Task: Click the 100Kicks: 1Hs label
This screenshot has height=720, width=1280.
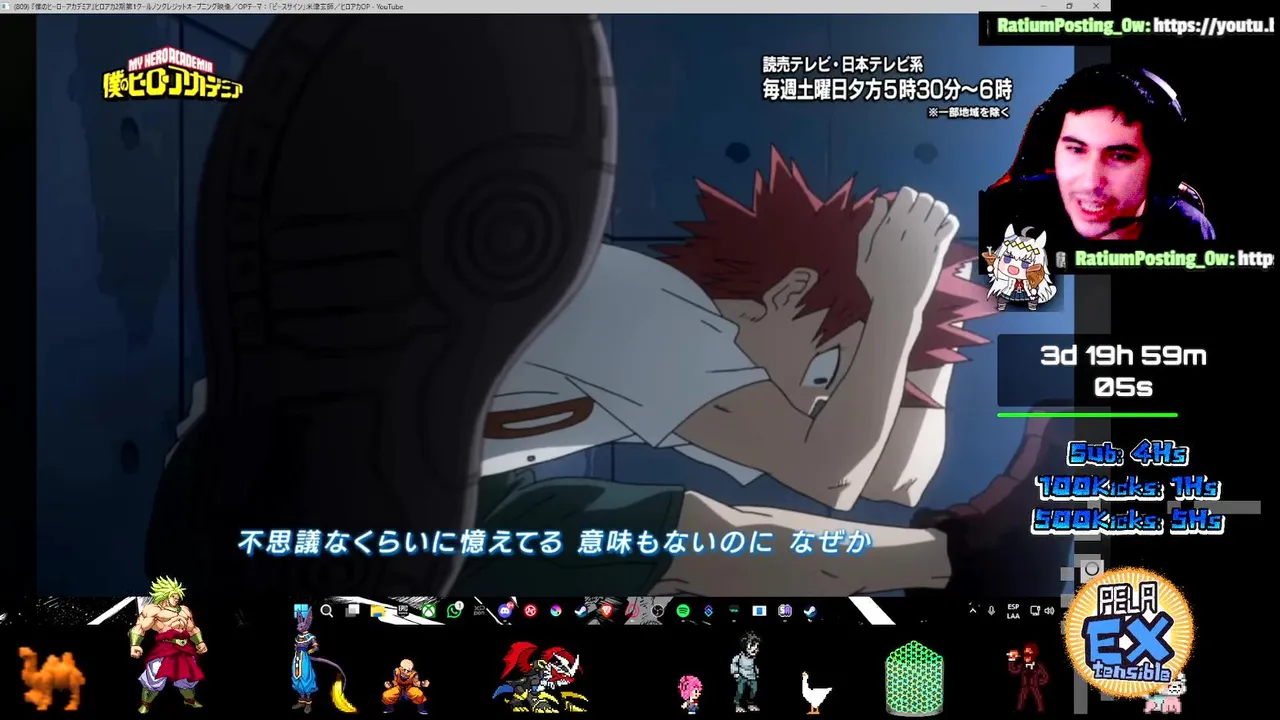Action: click(x=1128, y=487)
